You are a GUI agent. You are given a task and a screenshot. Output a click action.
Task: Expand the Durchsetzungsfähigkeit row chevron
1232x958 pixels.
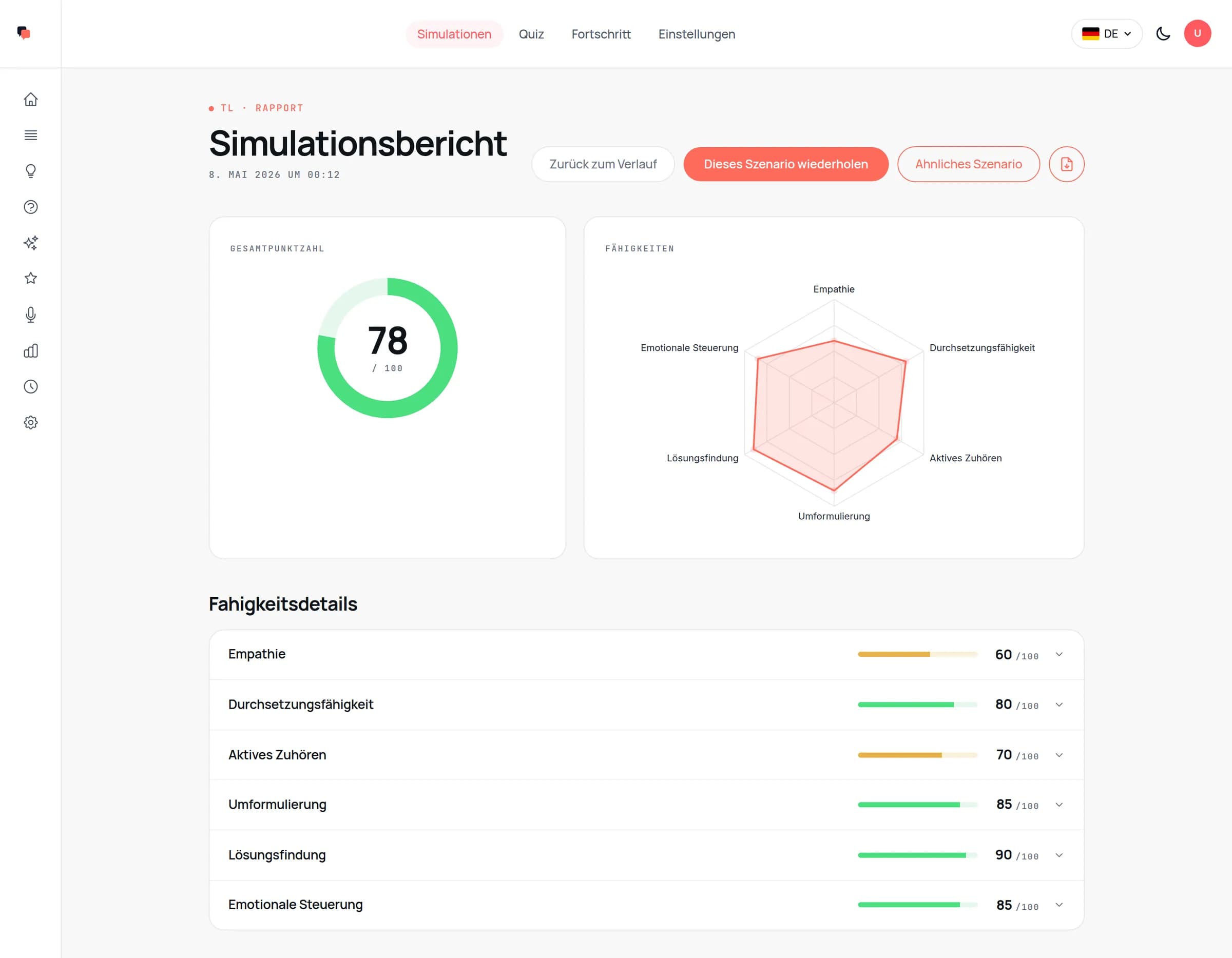point(1059,705)
